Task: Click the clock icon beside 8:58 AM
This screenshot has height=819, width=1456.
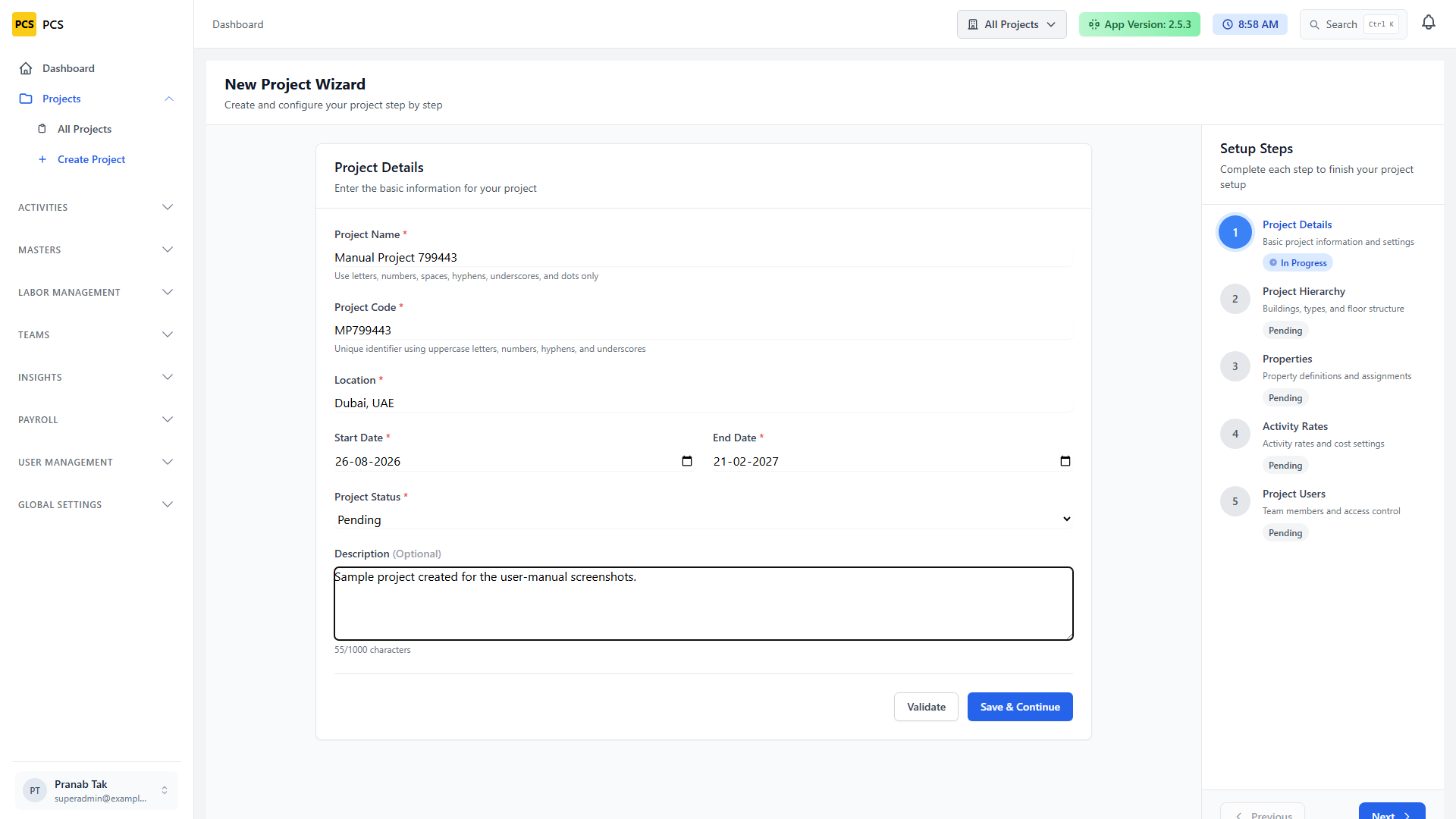Action: coord(1228,24)
